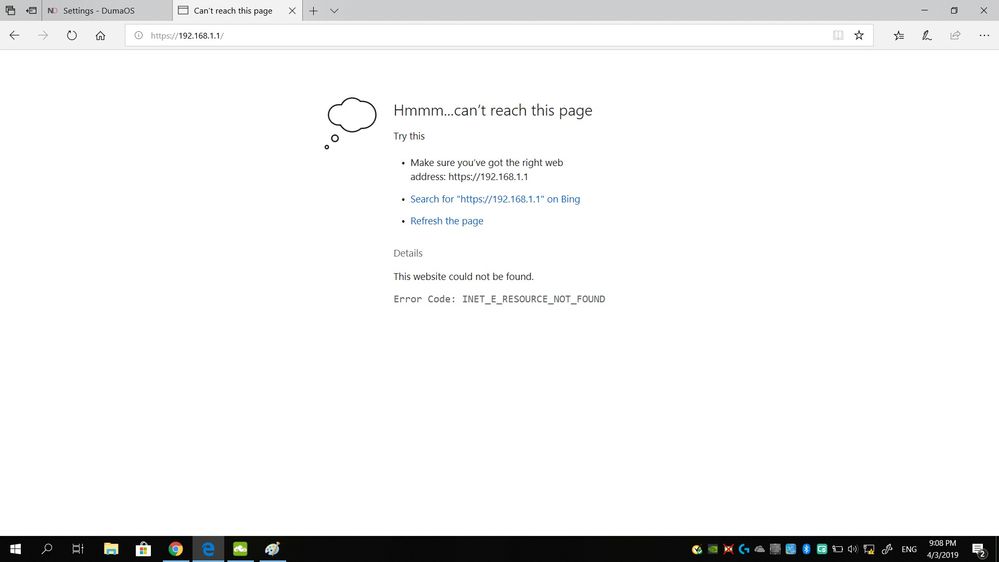Open the Windows Start menu
Viewport: 999px width, 562px height.
coord(15,549)
